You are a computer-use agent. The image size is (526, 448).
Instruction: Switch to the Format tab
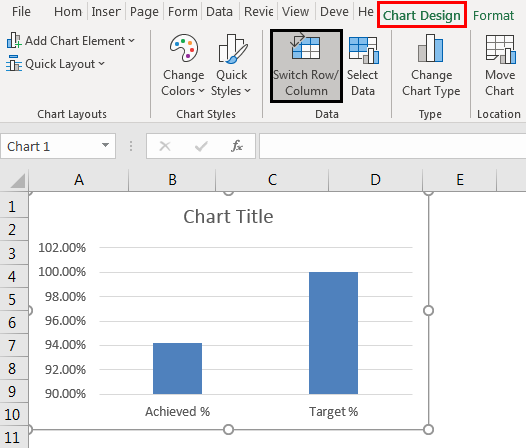pos(493,15)
